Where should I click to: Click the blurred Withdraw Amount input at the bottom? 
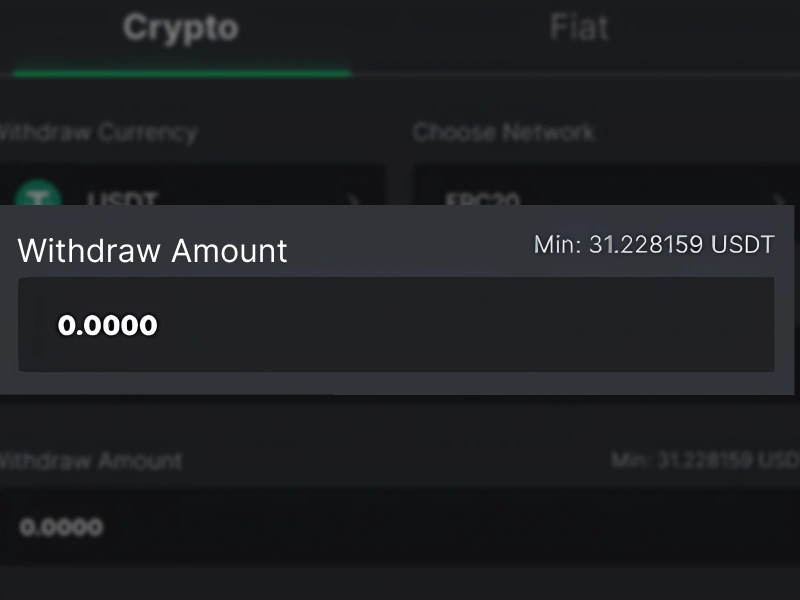point(400,526)
